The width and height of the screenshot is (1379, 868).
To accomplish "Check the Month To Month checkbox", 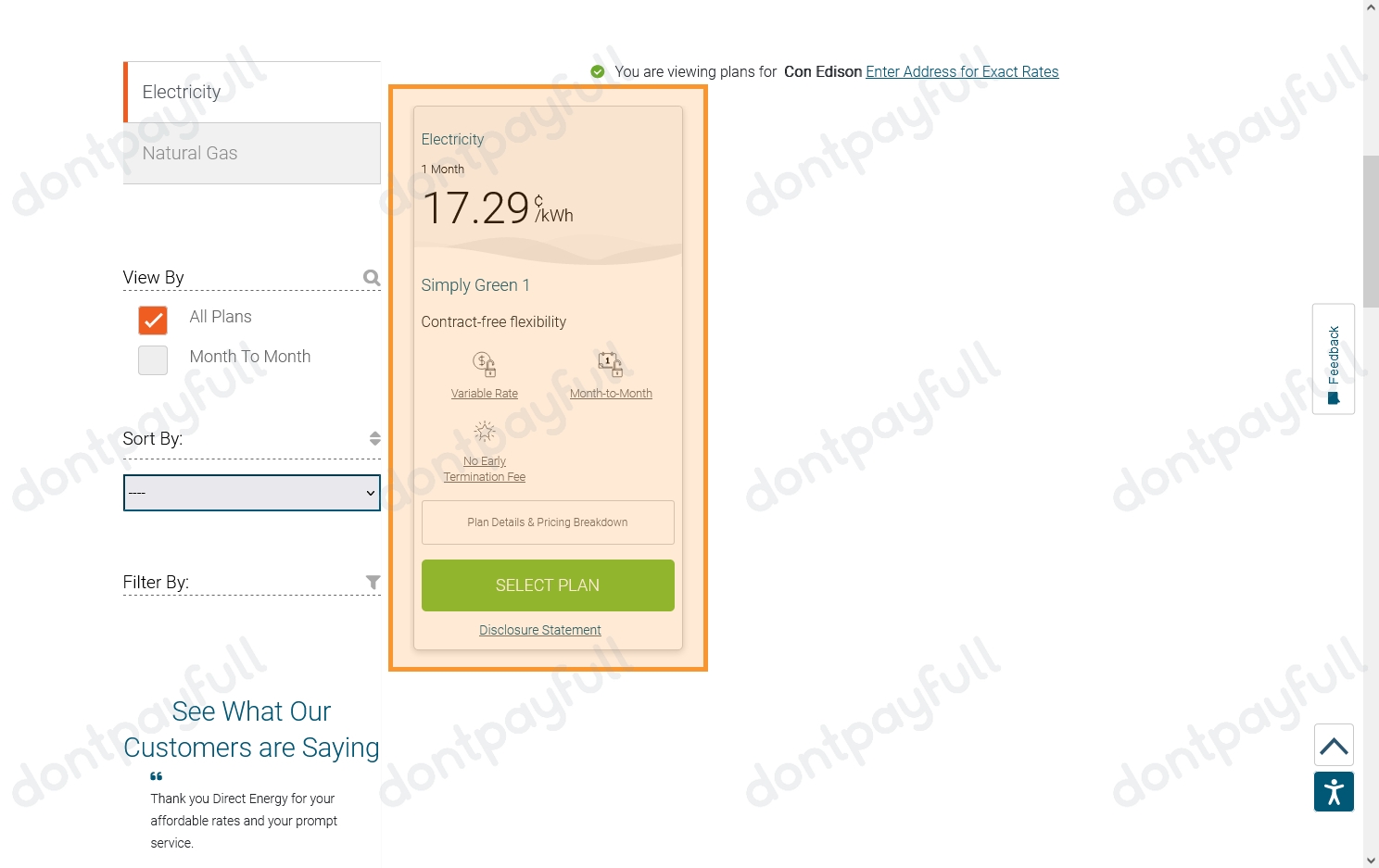I will [153, 360].
